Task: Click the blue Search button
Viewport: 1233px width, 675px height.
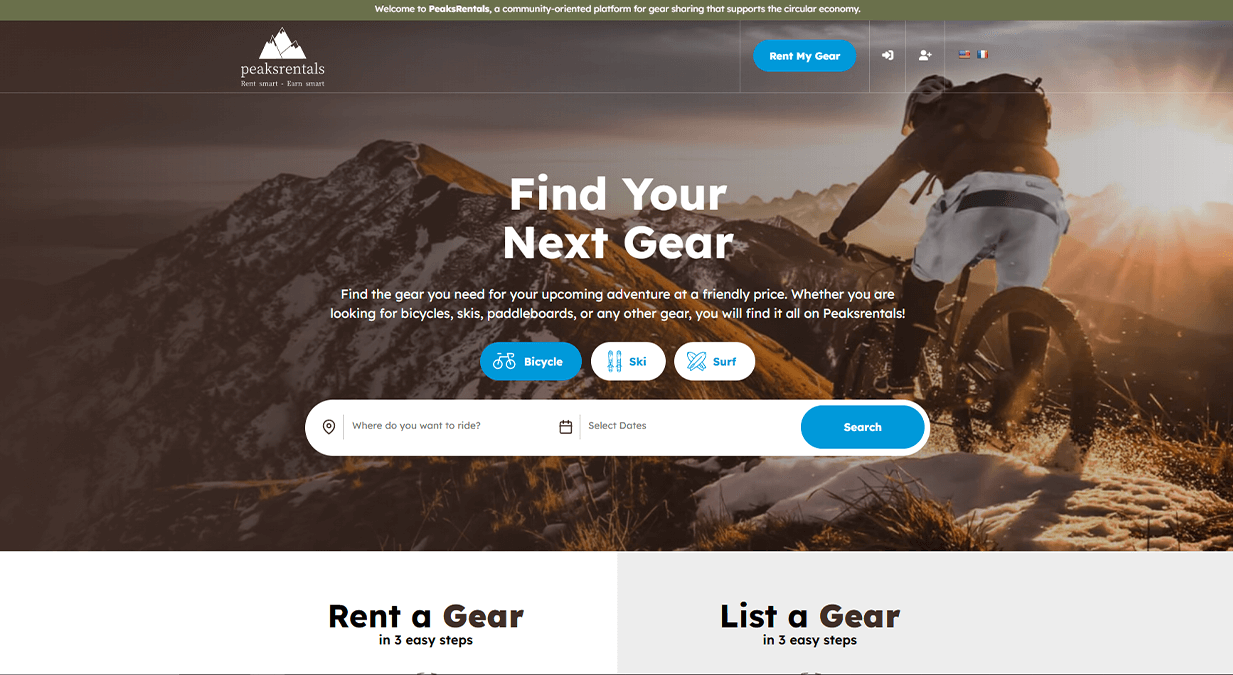Action: click(862, 427)
